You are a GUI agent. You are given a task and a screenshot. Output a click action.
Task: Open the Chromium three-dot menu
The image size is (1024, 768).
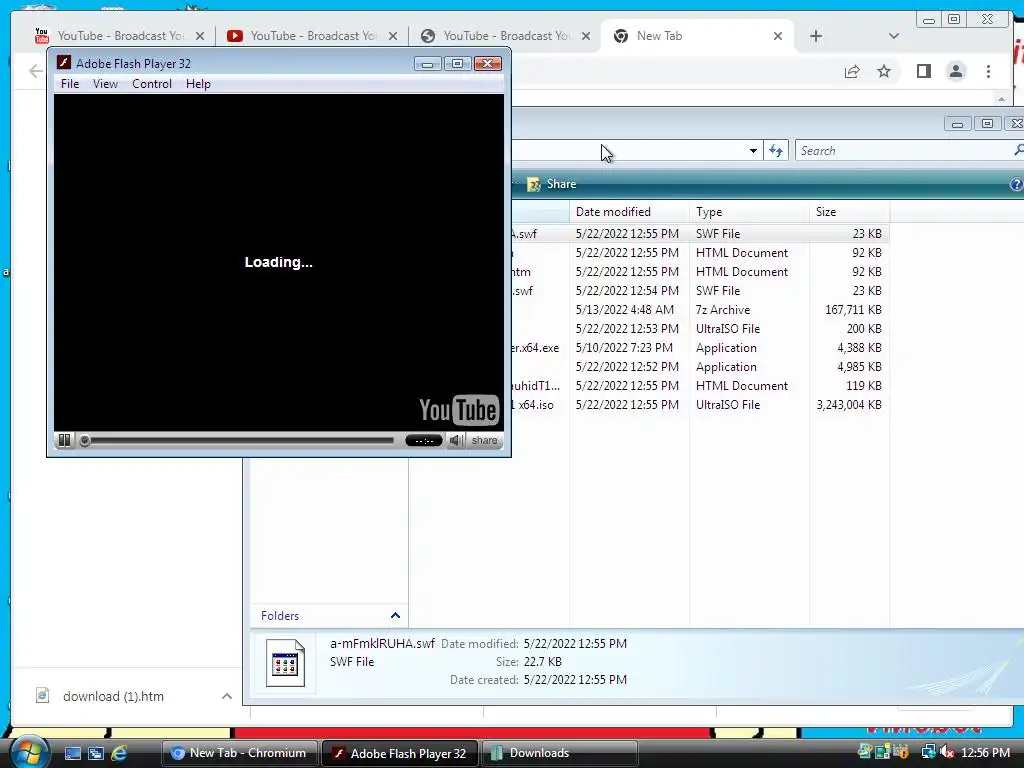click(x=988, y=71)
